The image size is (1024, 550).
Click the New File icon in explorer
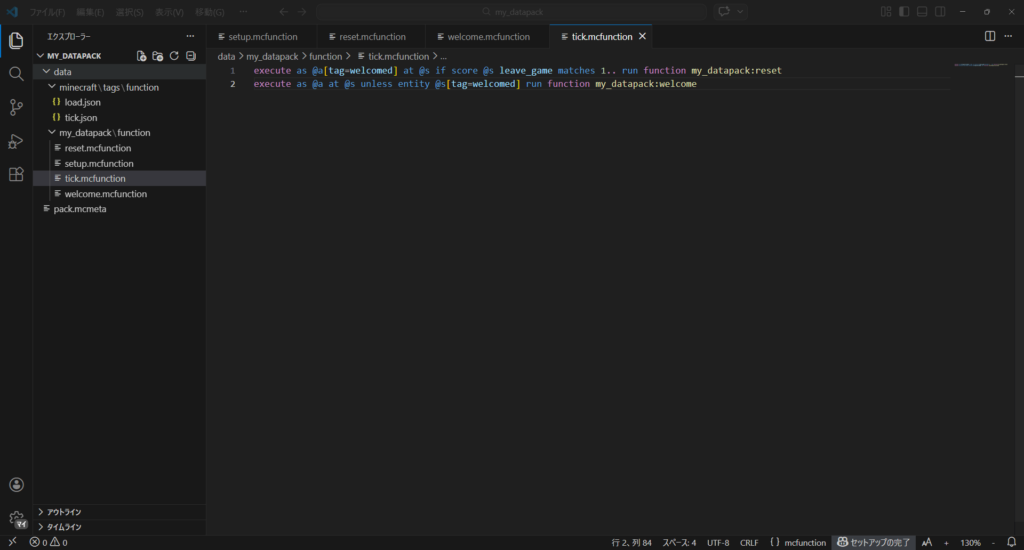click(142, 56)
